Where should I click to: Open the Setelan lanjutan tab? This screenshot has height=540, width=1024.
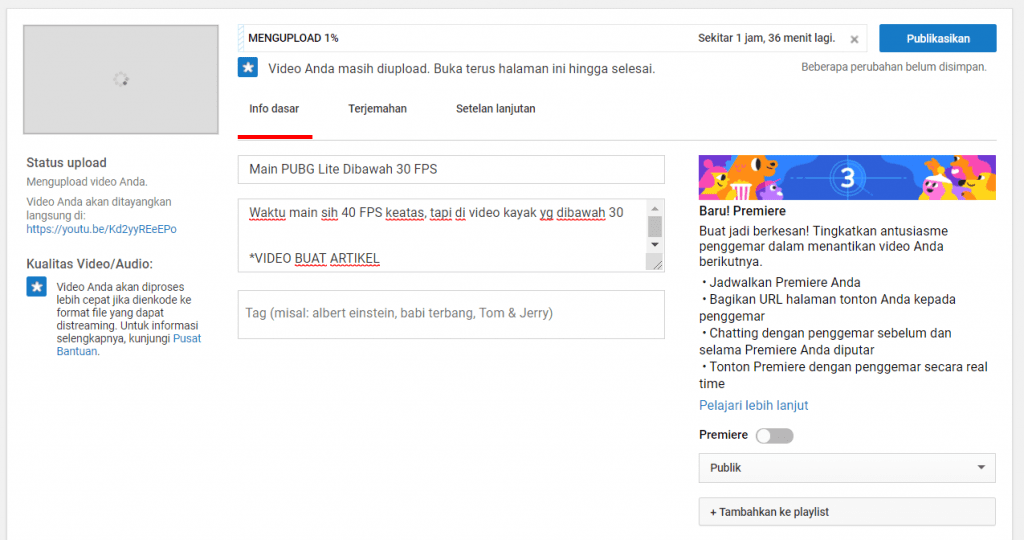tap(496, 109)
